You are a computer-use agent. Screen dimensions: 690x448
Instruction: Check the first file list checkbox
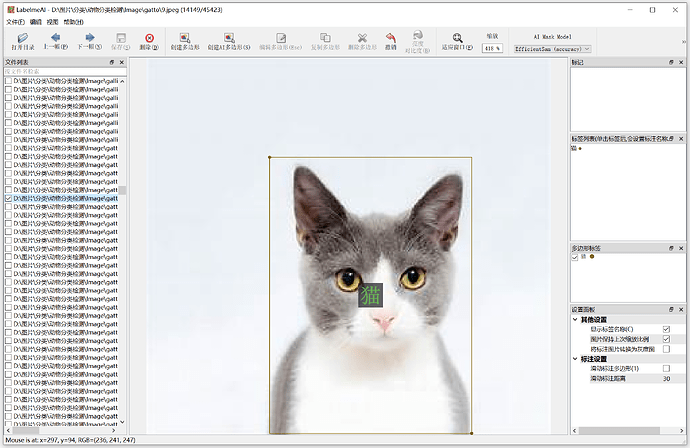[x=8, y=81]
